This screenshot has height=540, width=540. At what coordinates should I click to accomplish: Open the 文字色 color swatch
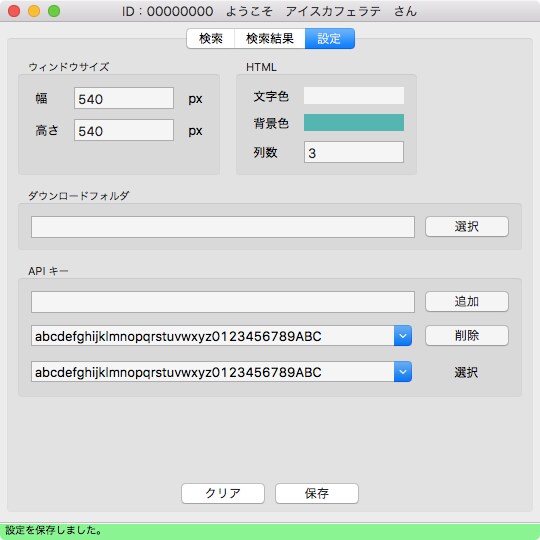[354, 95]
